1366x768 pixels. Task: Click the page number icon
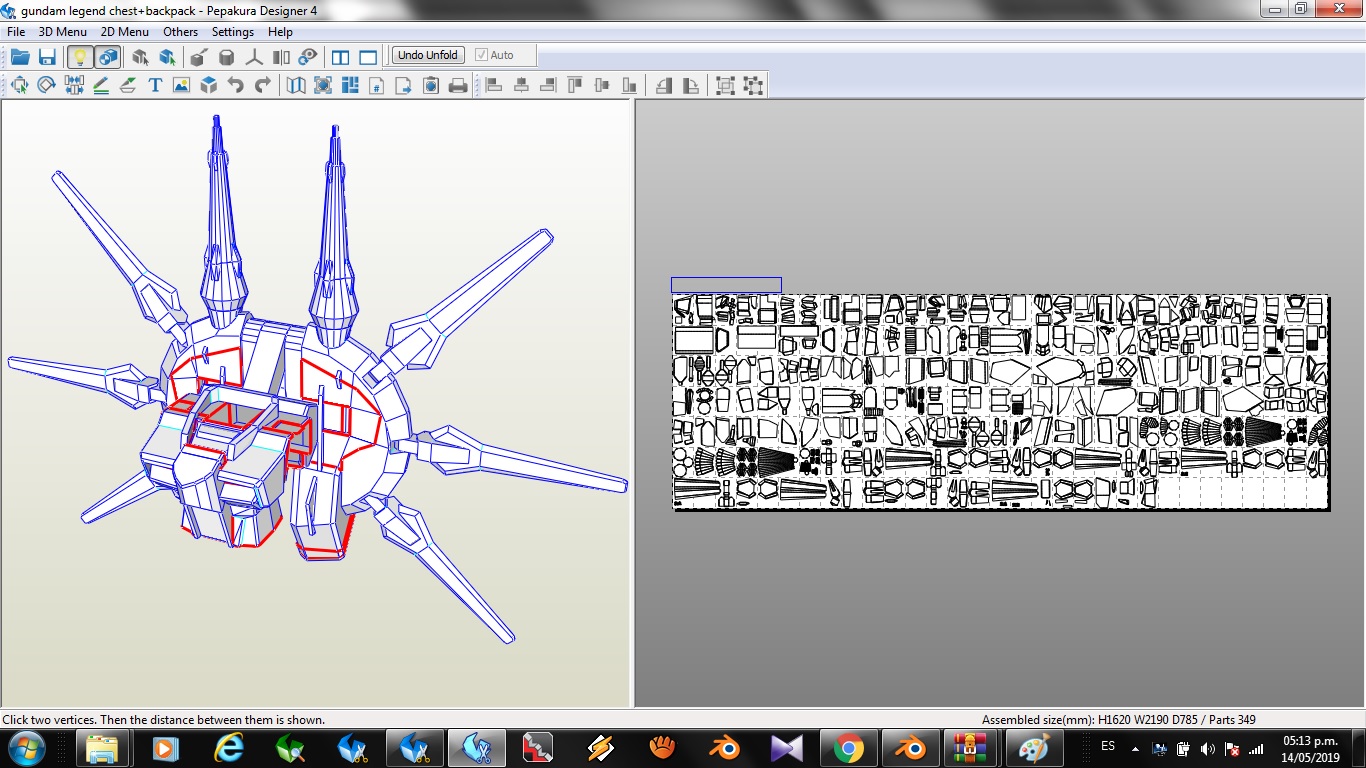[377, 85]
